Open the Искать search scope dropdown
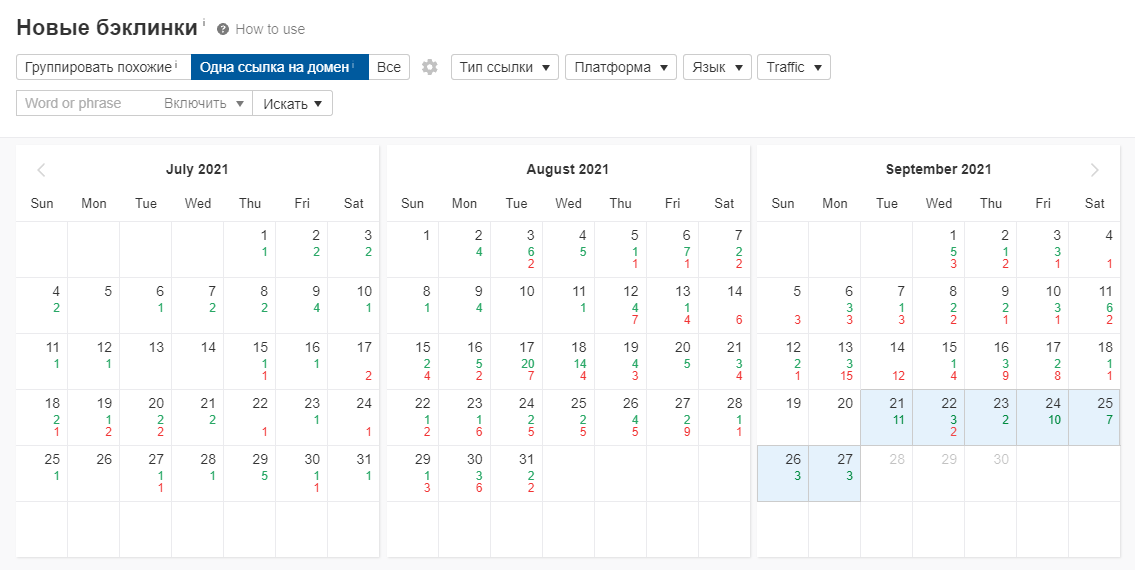The width and height of the screenshot is (1135, 570). coord(292,103)
